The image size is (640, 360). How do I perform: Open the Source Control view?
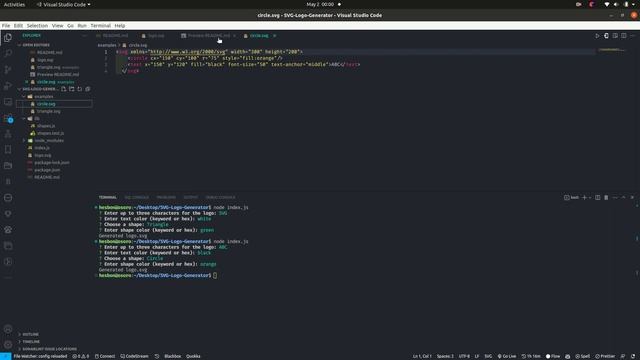pyautogui.click(x=8, y=69)
